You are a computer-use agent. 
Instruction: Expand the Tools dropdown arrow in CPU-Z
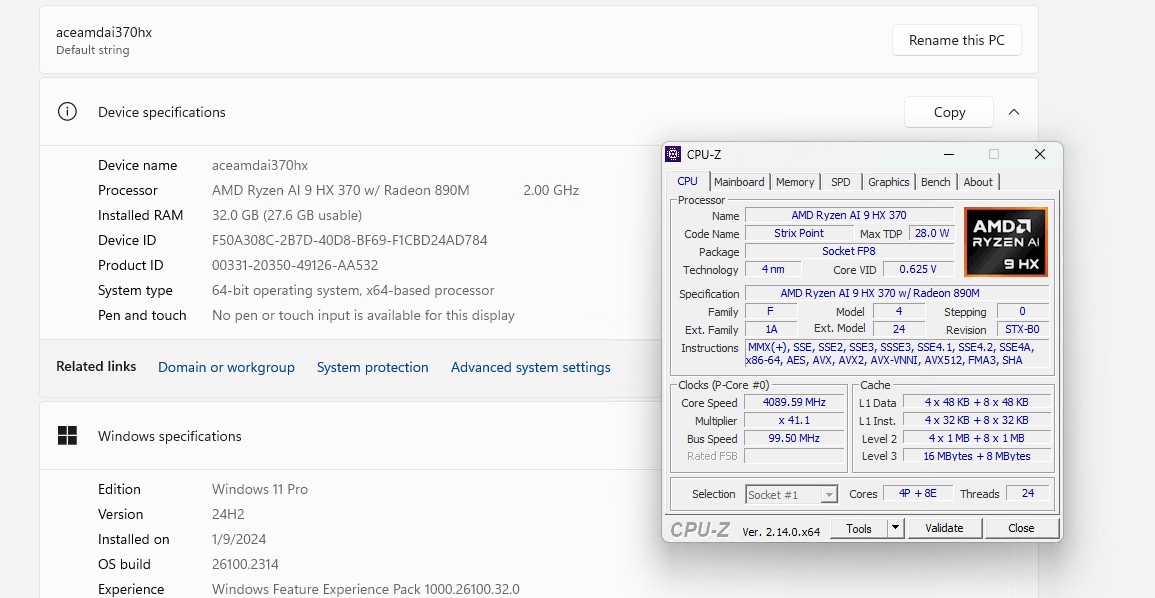point(895,528)
